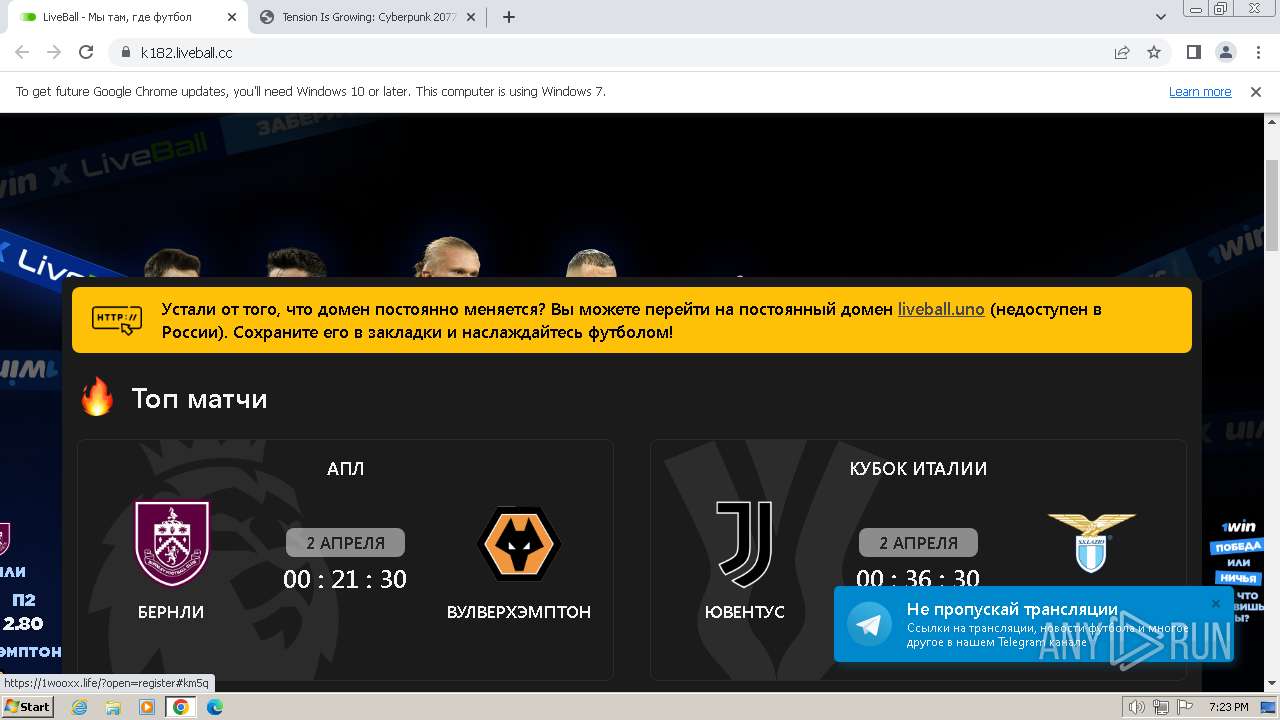Open the liveball.uno permanent domain link
This screenshot has height=720, width=1280.
(941, 309)
